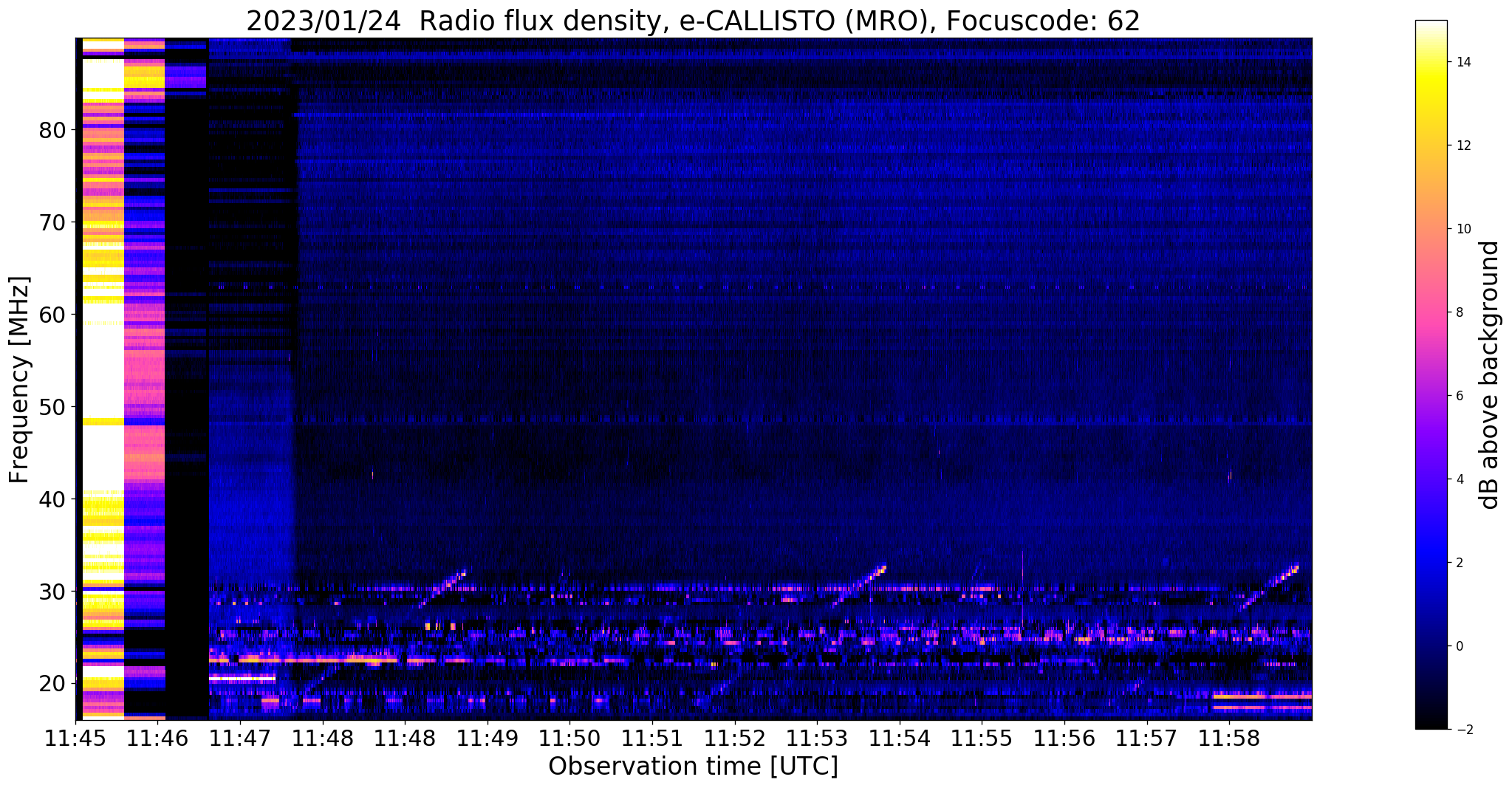Click the 11:52 time tick label
1512x788 pixels.
734,738
